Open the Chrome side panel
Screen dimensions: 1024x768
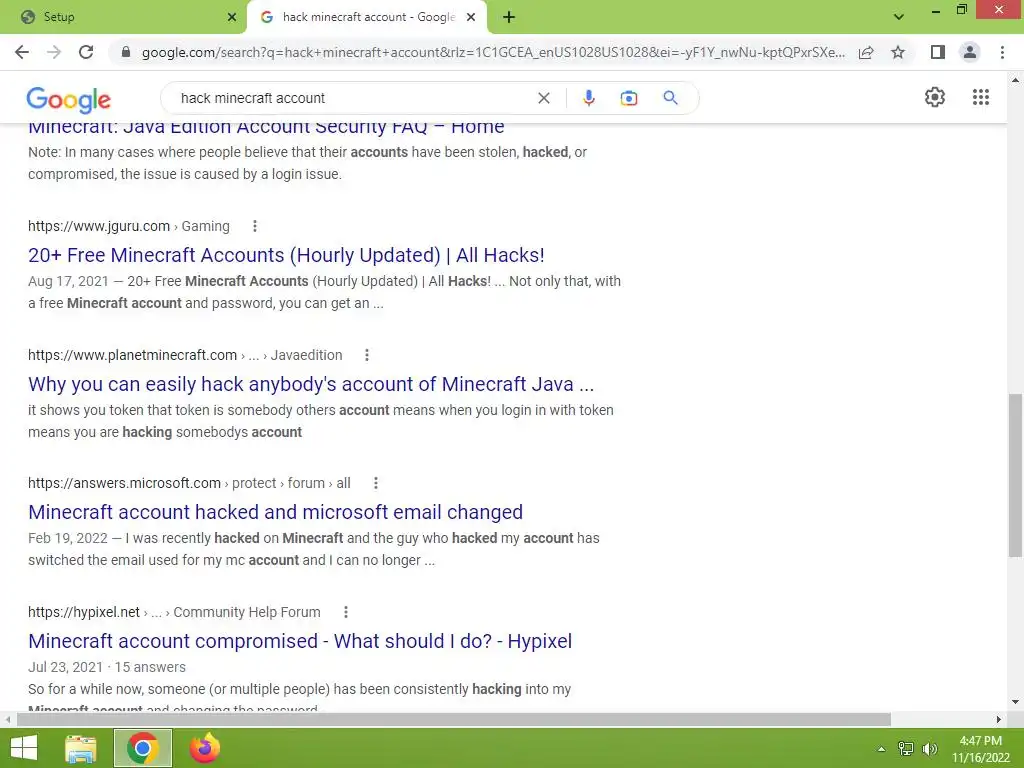[x=938, y=52]
